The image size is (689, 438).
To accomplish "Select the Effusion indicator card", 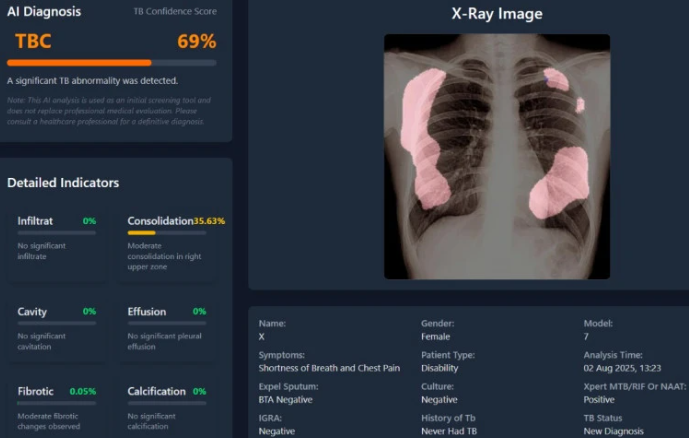I will pos(166,327).
